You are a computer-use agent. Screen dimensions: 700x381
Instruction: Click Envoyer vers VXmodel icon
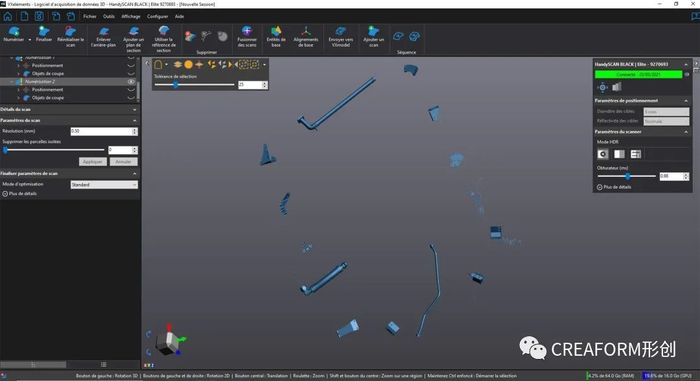click(341, 36)
